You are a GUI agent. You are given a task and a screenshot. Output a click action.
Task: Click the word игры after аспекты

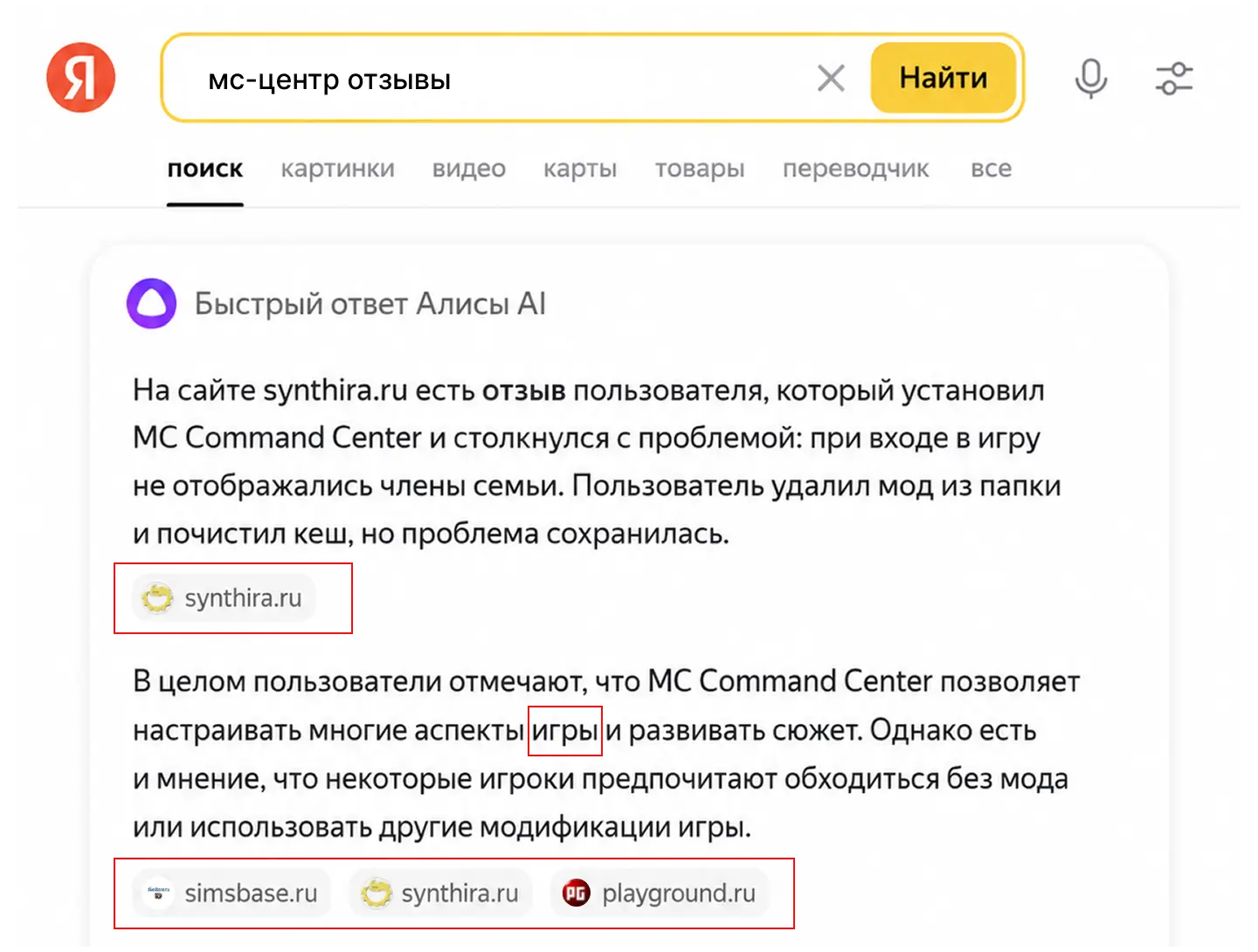point(565,730)
